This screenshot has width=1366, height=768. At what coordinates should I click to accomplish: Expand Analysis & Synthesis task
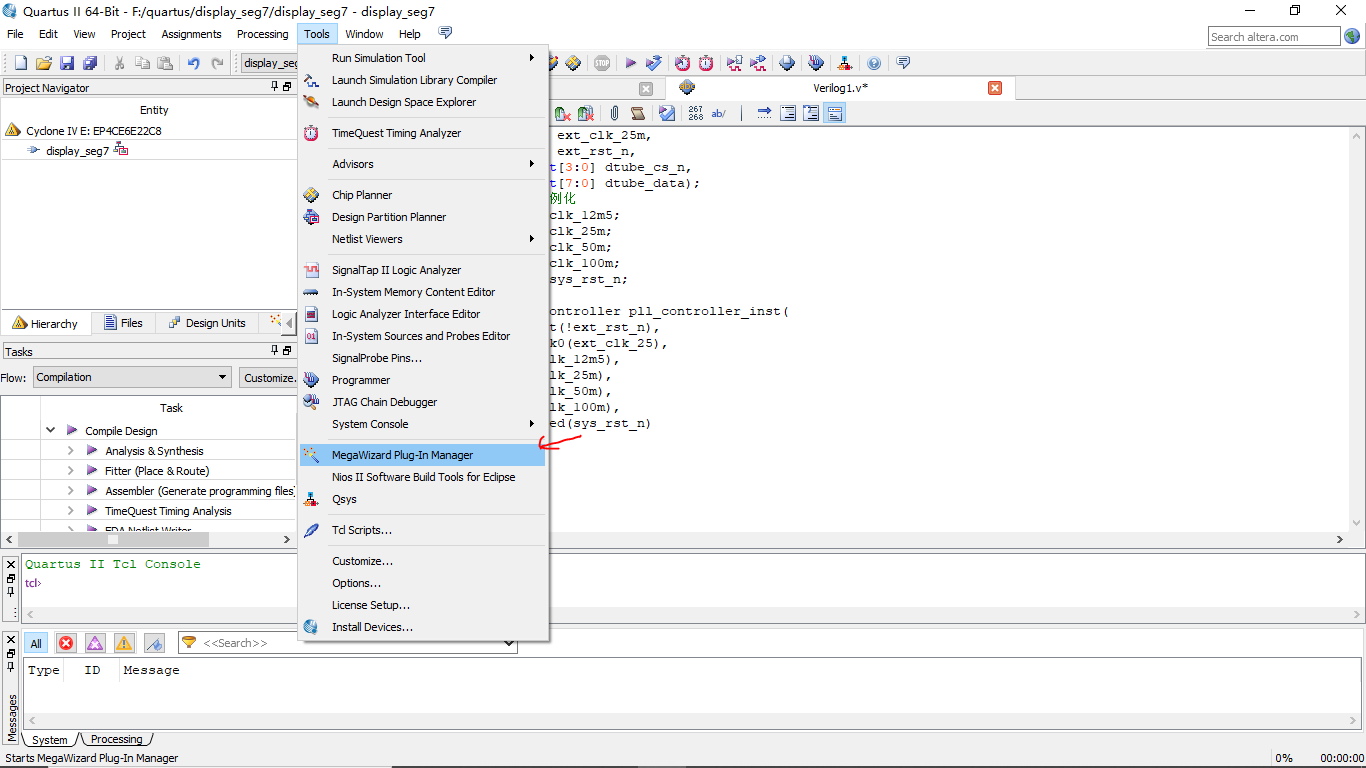(x=70, y=451)
